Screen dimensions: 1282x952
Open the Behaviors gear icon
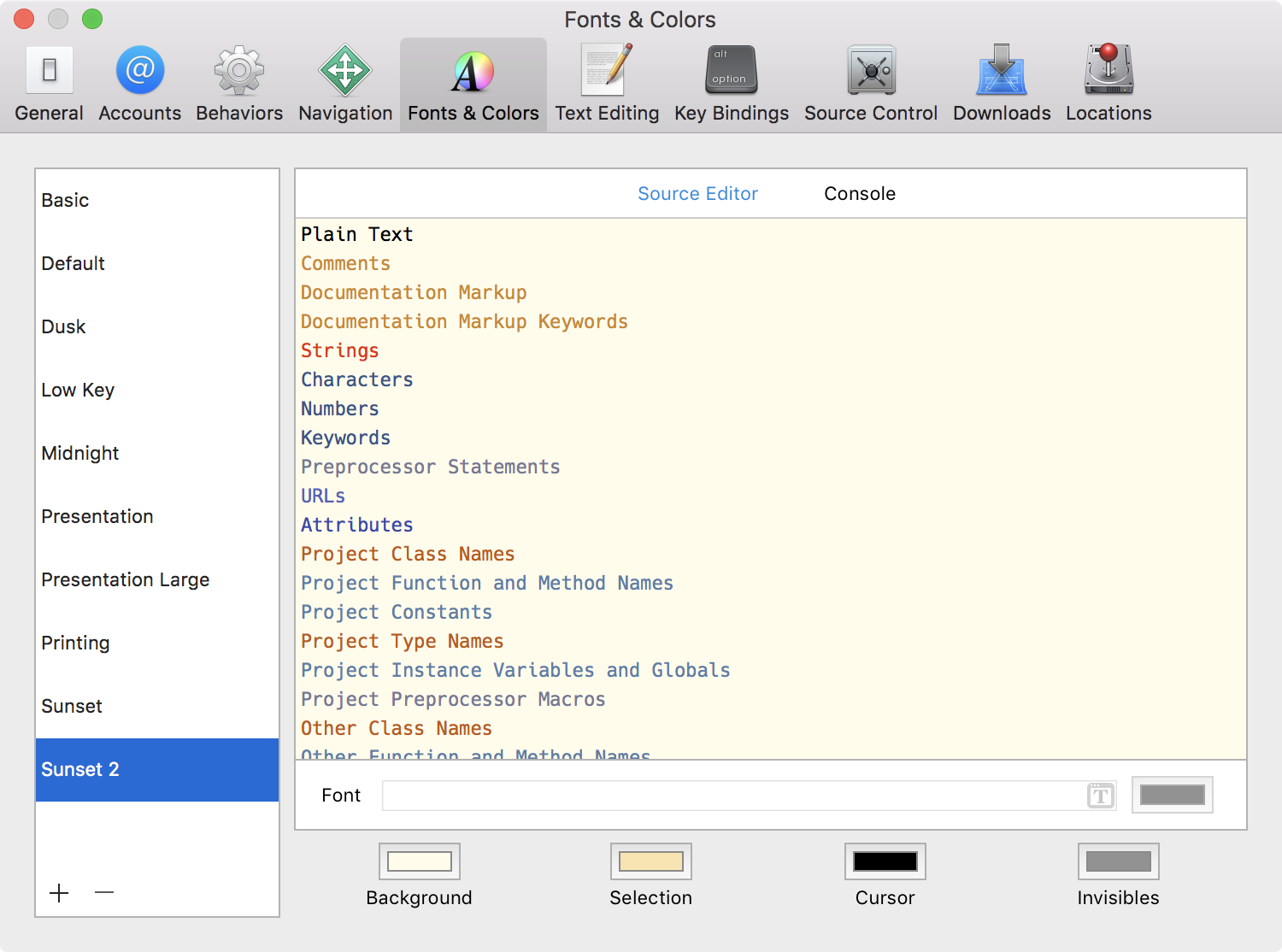239,72
